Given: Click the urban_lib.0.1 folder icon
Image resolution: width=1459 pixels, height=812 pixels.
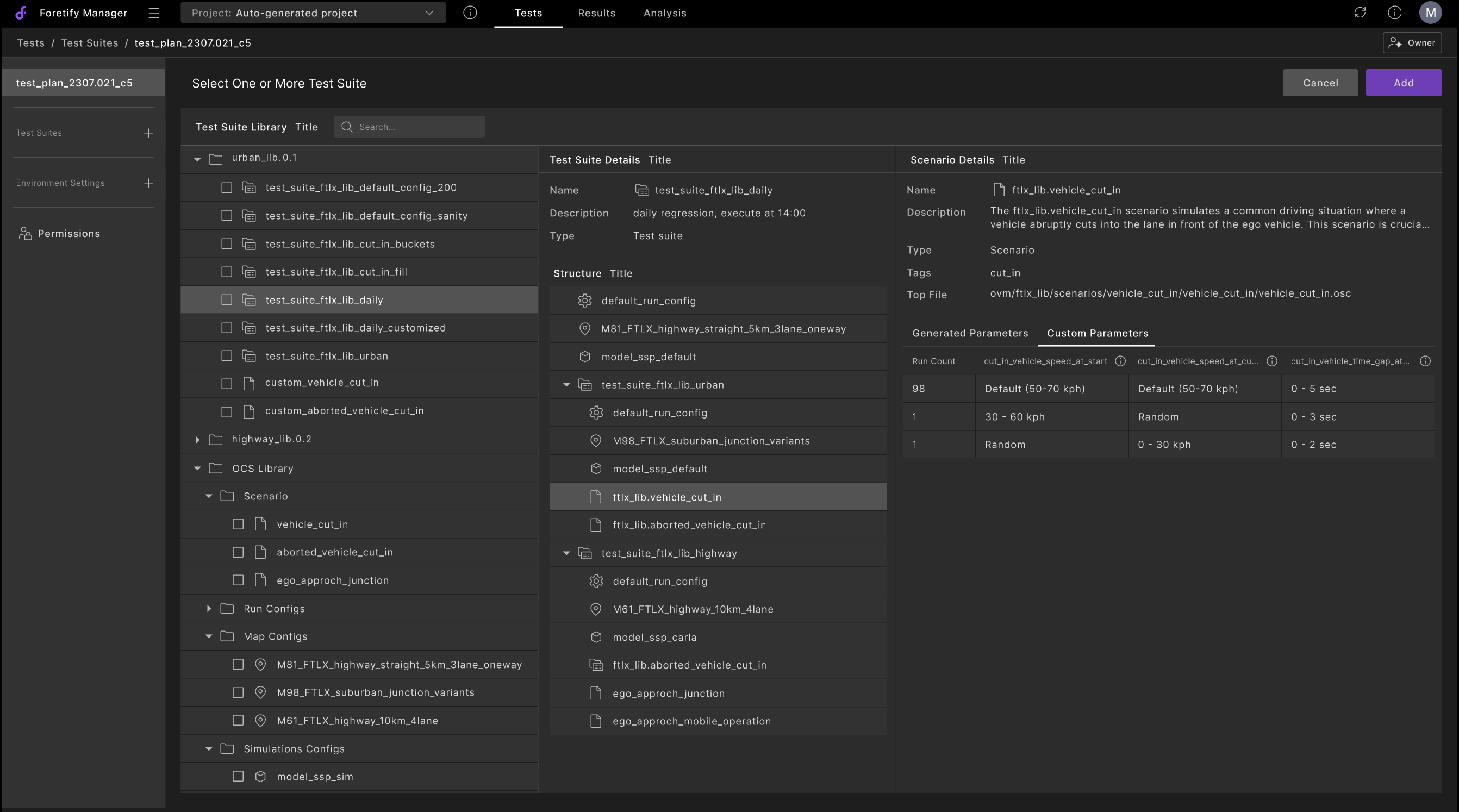Looking at the screenshot, I should pyautogui.click(x=215, y=159).
